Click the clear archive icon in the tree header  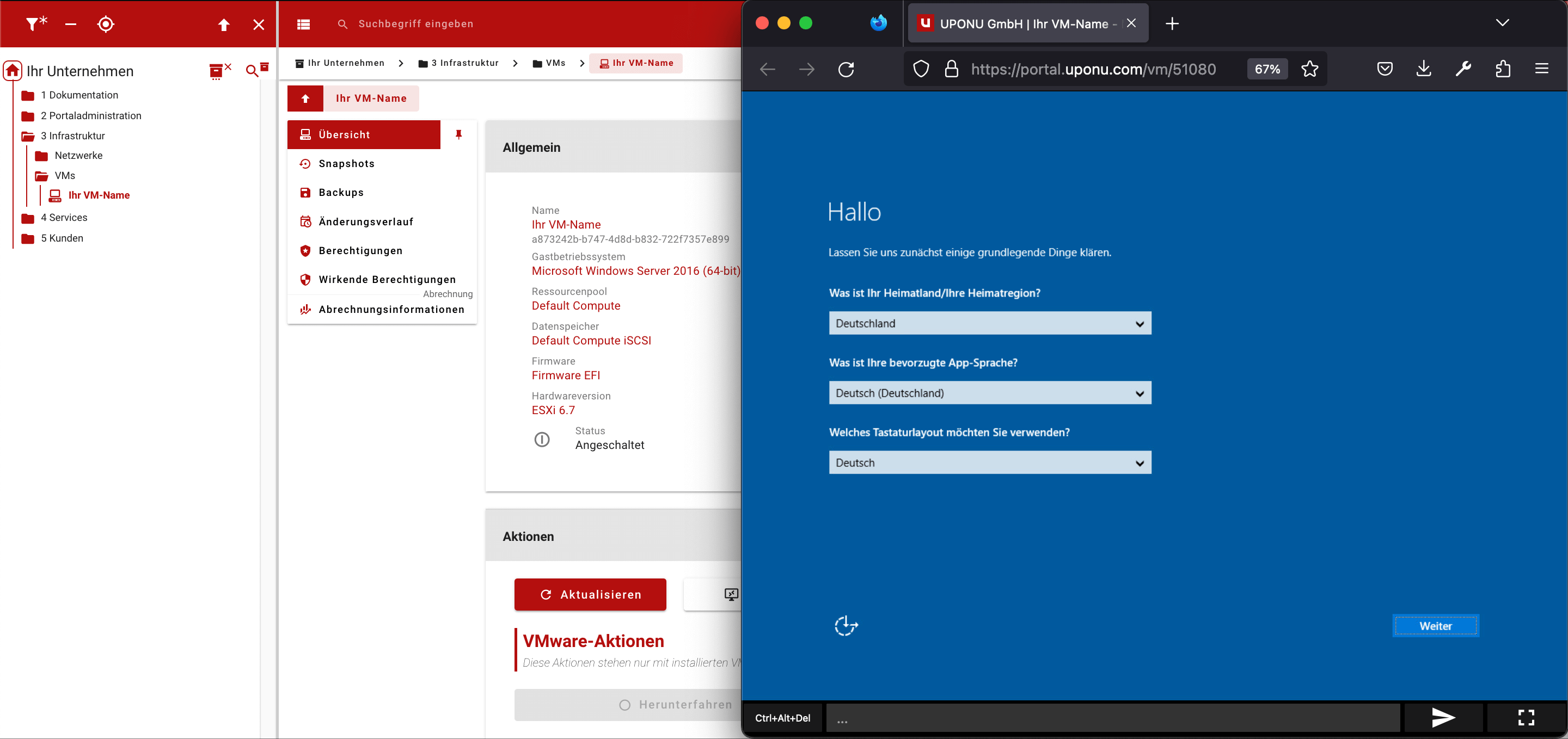click(x=220, y=71)
